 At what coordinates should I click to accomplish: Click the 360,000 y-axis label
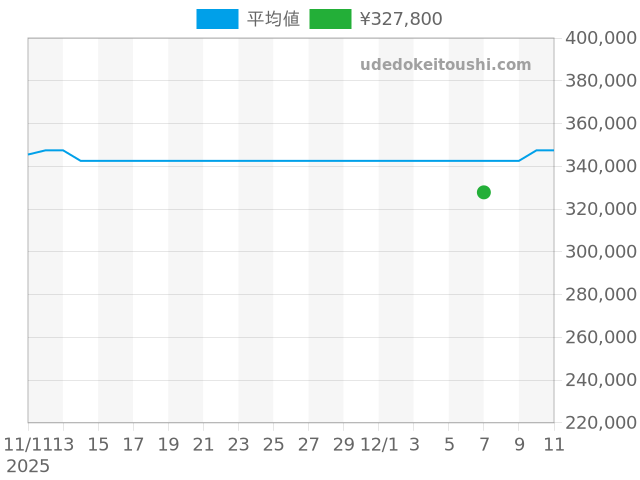pyautogui.click(x=601, y=124)
